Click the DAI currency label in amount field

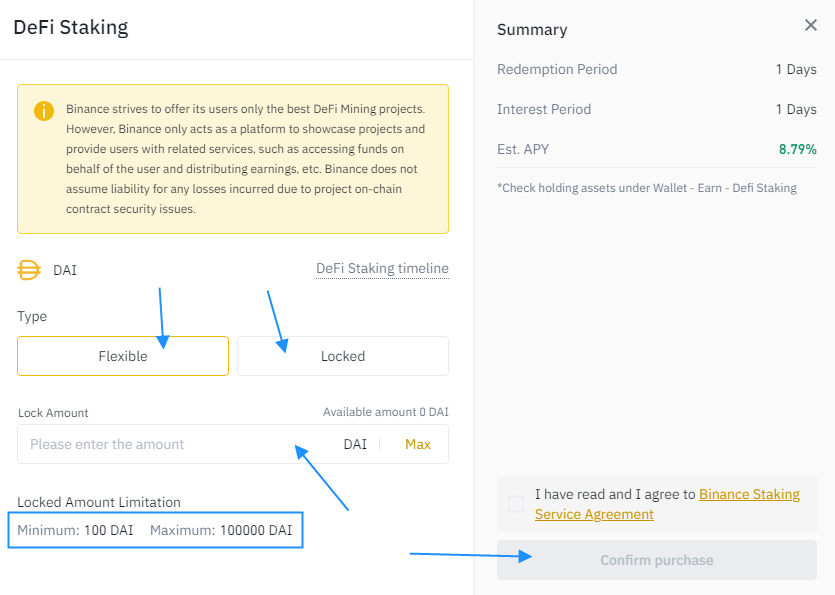pos(355,444)
